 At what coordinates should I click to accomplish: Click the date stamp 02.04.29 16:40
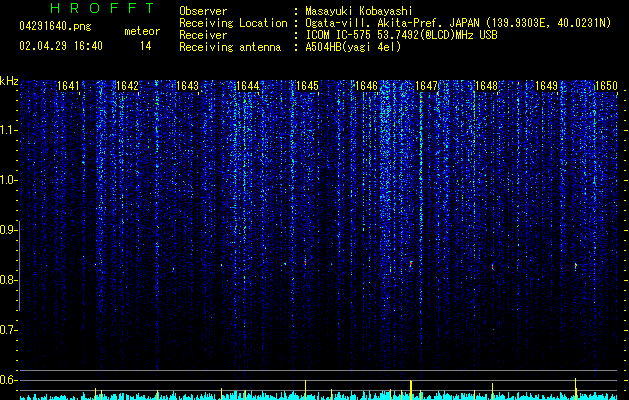click(61, 46)
